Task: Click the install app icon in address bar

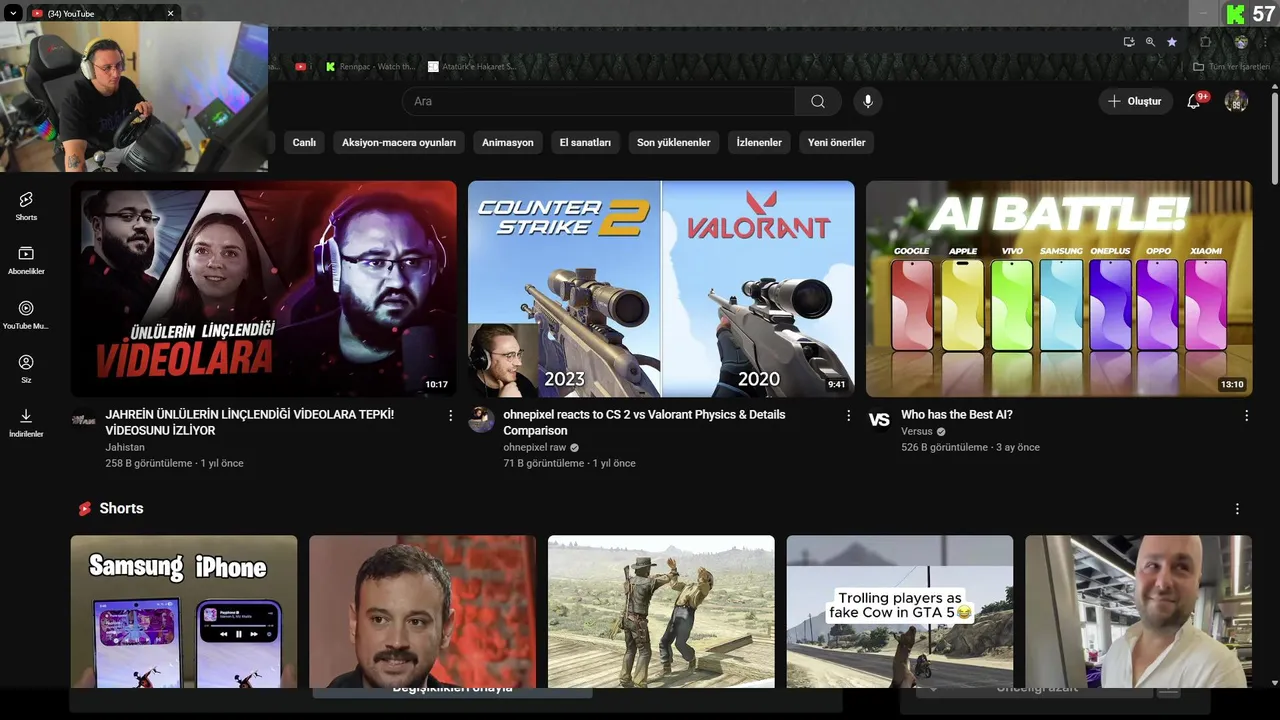Action: [1129, 42]
